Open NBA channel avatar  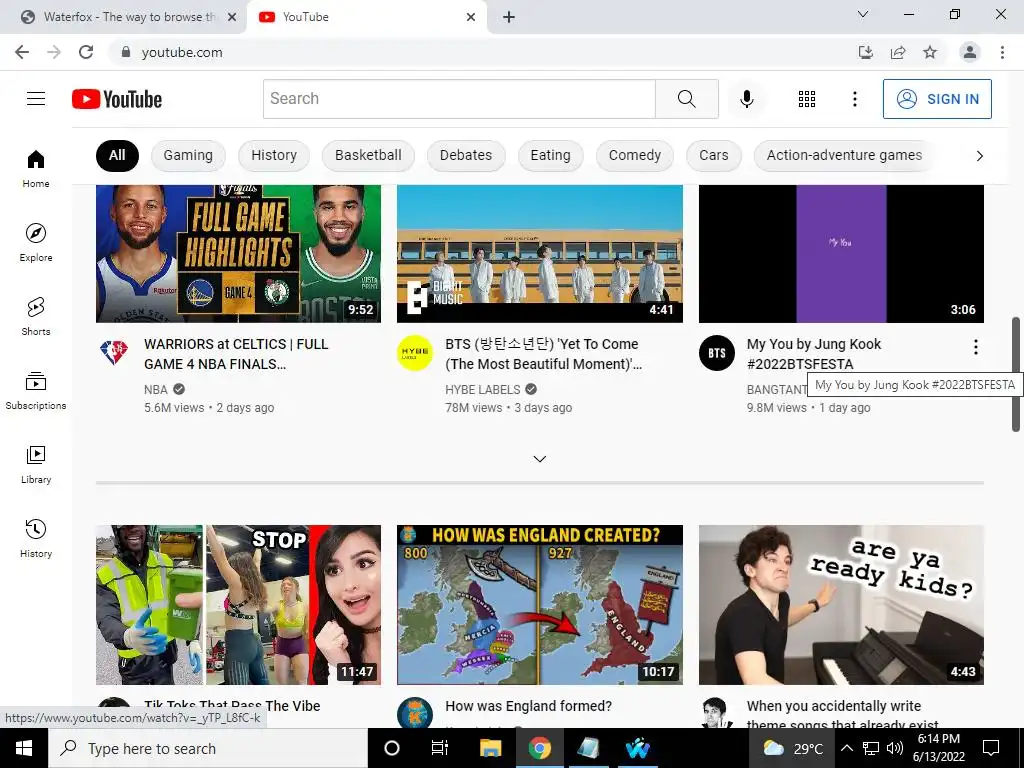(x=114, y=353)
